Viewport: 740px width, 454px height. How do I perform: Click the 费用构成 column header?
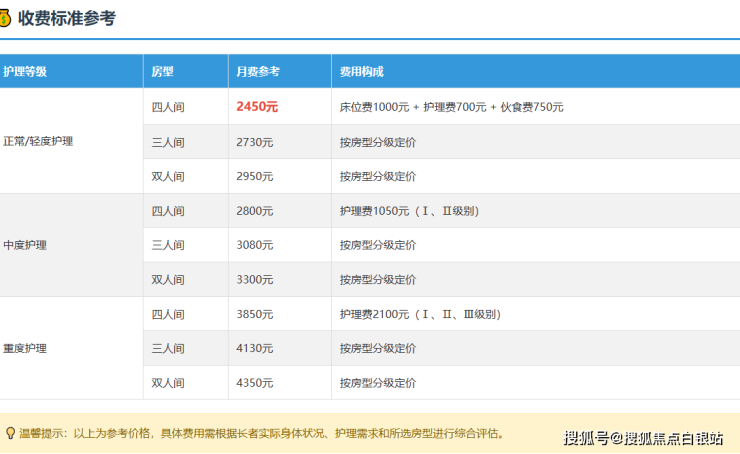(361, 72)
